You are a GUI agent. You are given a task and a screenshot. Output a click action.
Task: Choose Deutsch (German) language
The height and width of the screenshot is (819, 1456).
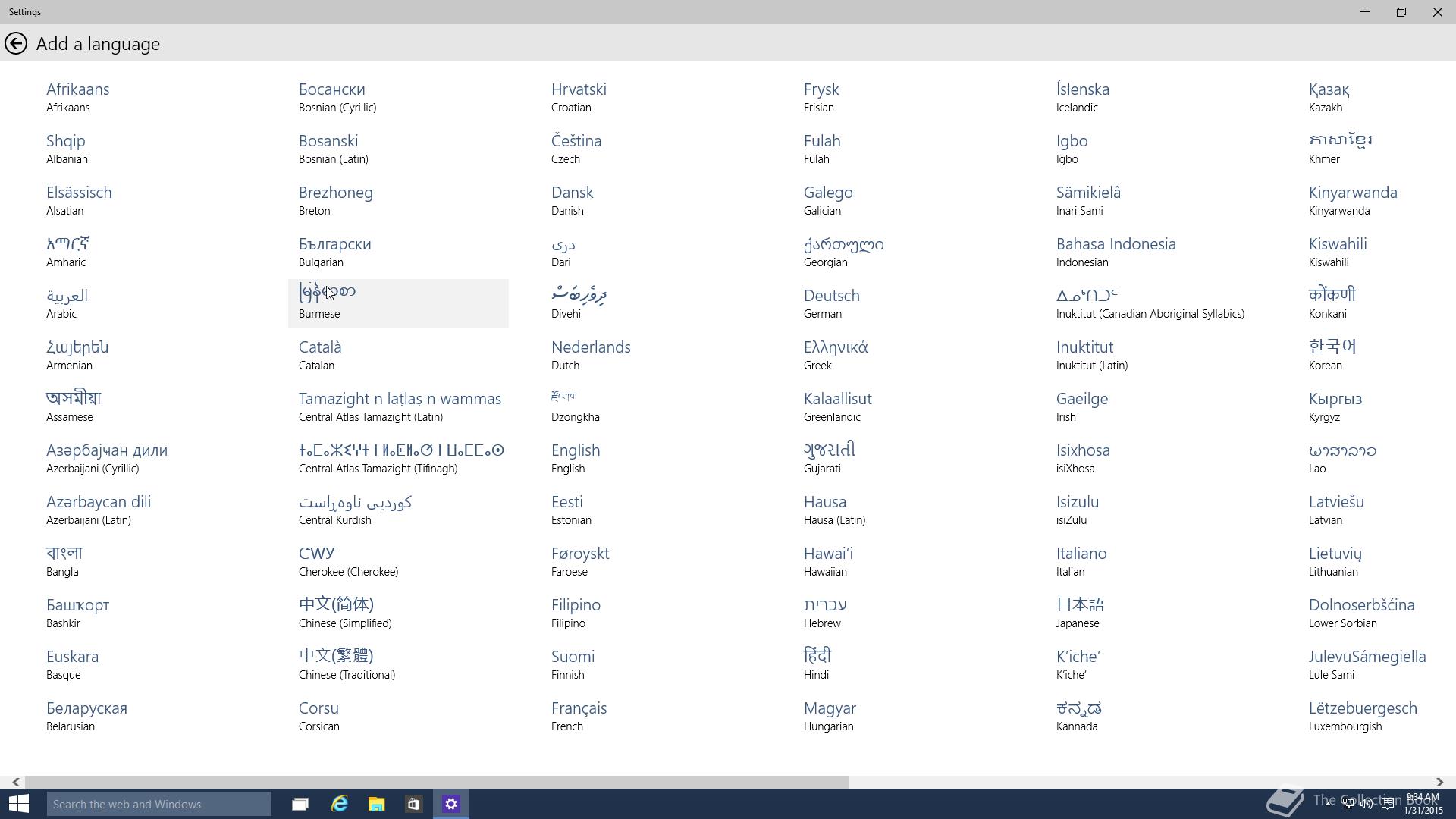coord(831,303)
